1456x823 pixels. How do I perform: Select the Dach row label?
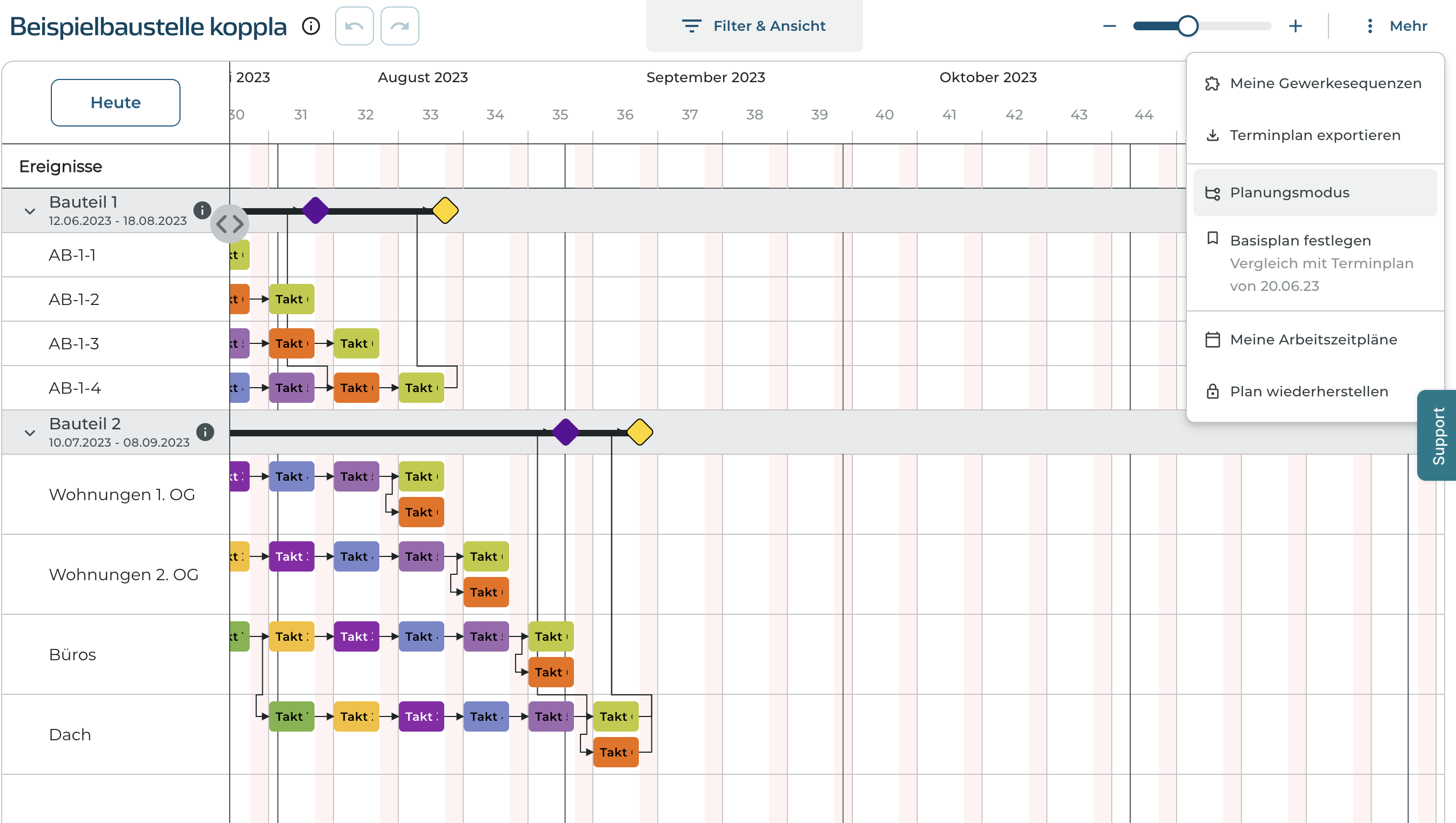pyautogui.click(x=70, y=735)
